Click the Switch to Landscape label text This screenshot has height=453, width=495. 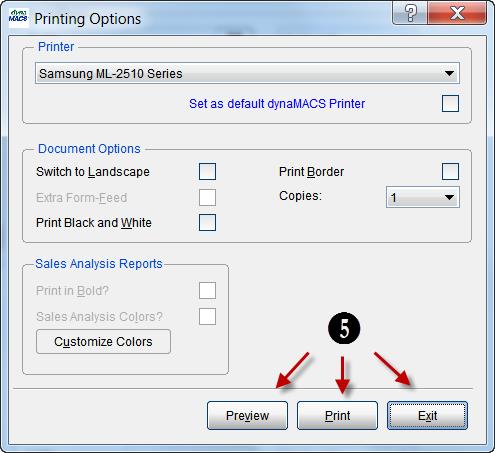(x=93, y=172)
